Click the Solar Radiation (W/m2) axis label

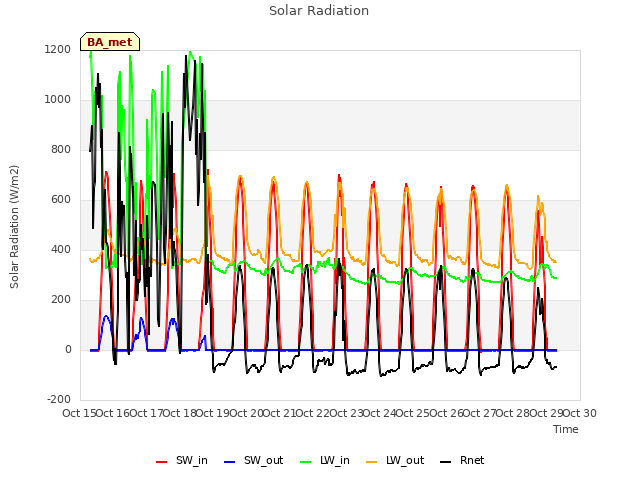(x=14, y=227)
